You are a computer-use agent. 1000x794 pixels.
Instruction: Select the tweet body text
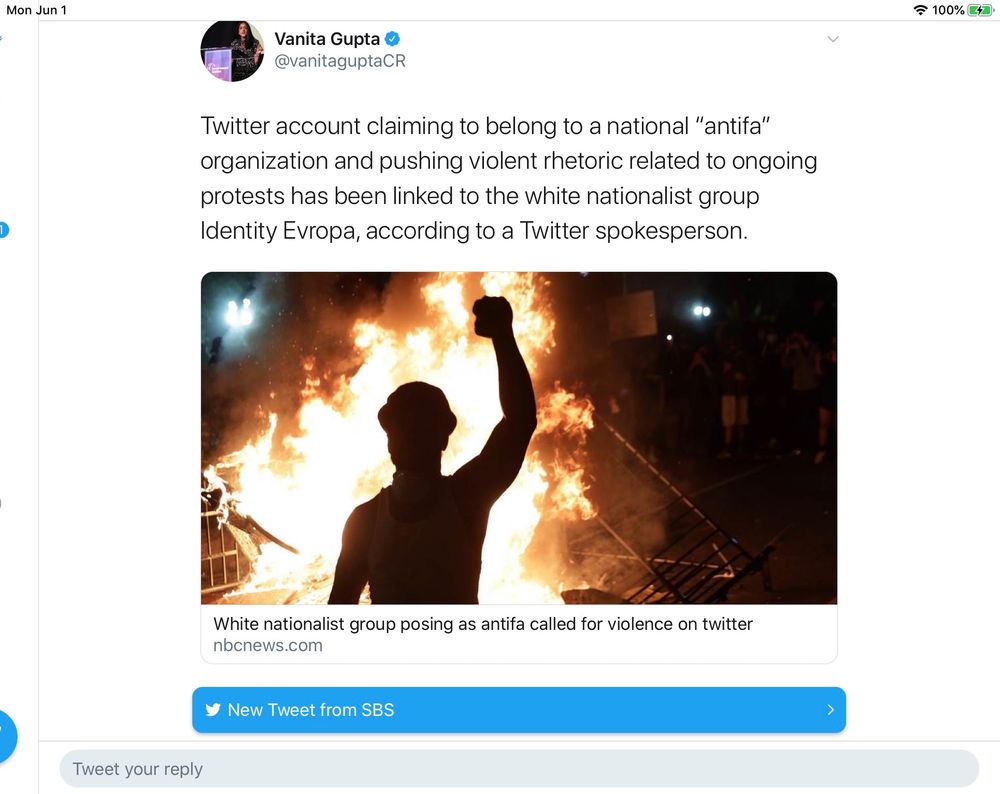508,178
